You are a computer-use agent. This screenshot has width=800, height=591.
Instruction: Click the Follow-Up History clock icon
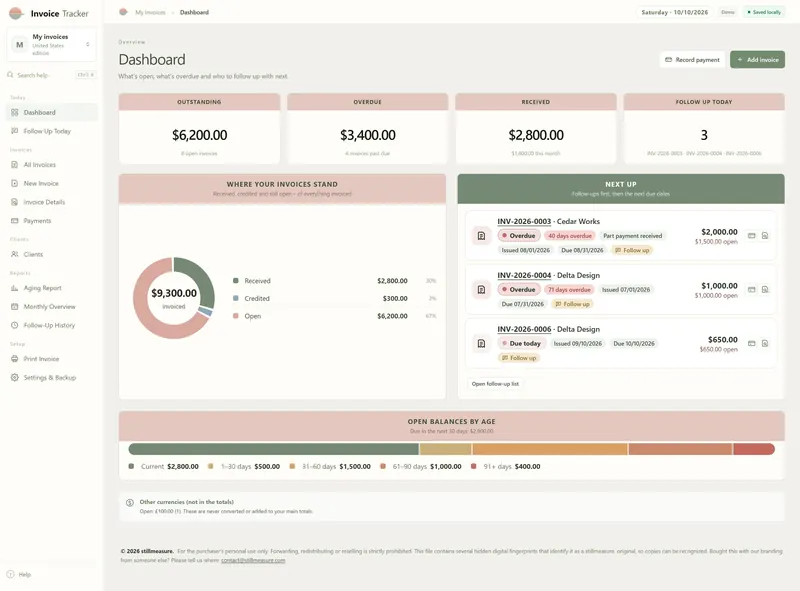pos(14,325)
